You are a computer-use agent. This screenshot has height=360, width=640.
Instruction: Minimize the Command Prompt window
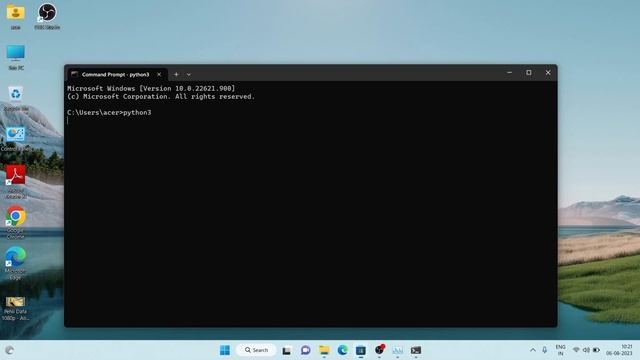pyautogui.click(x=509, y=73)
